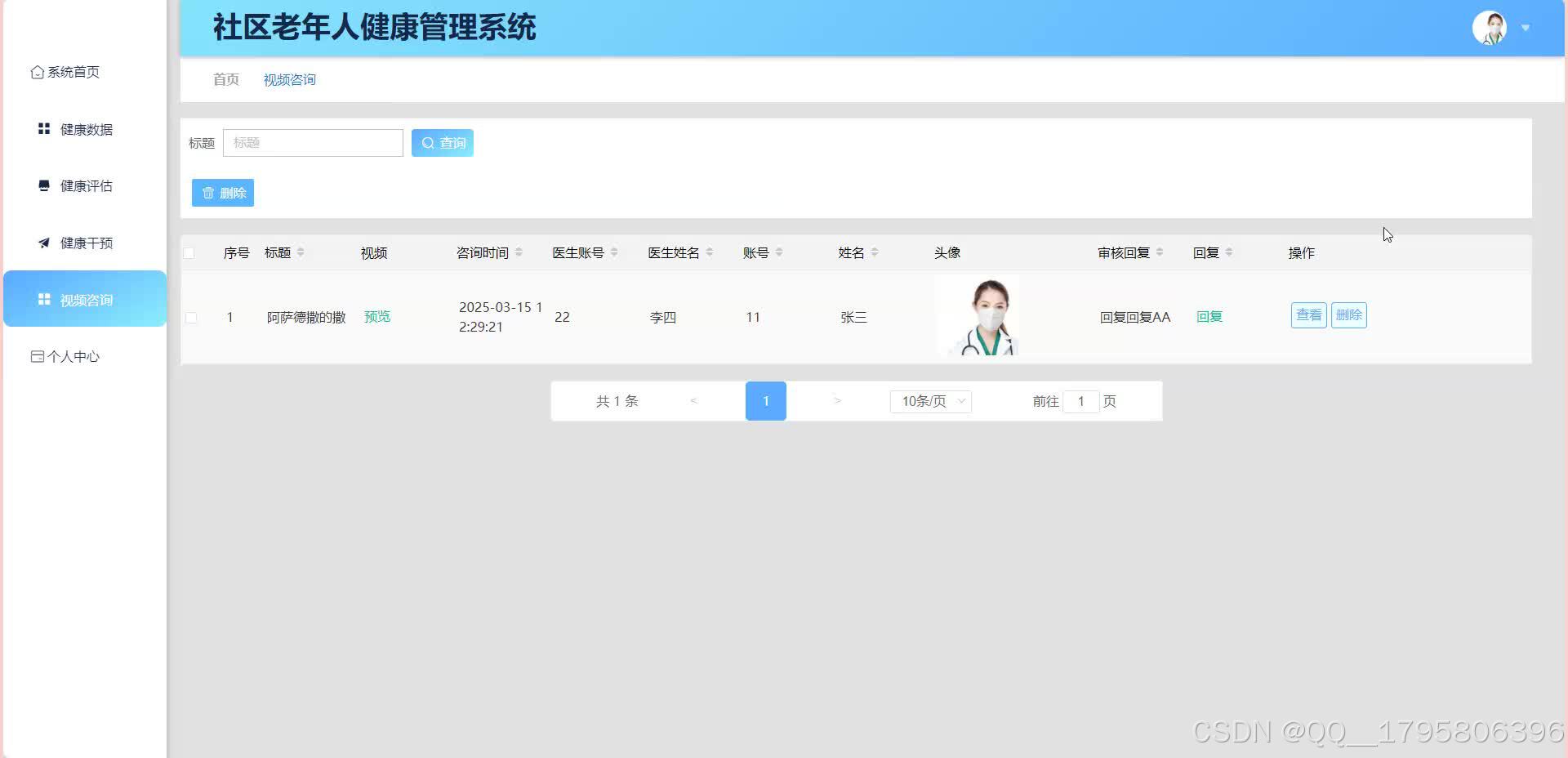Select 健康数据 grid icon in sidebar

tap(44, 129)
